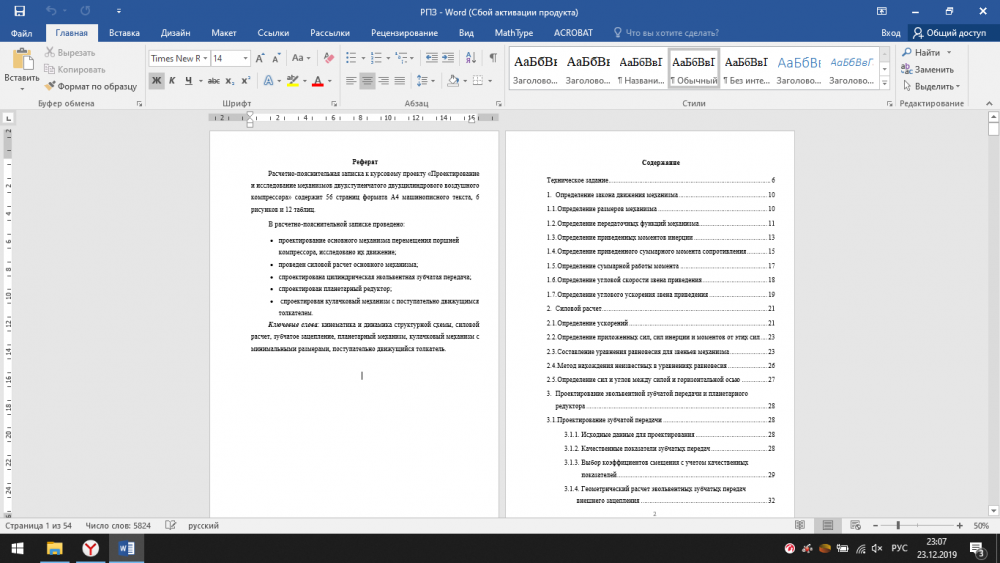This screenshot has width=1000, height=563.
Task: Toggle bold (Ж) formatting
Action: pyautogui.click(x=157, y=81)
